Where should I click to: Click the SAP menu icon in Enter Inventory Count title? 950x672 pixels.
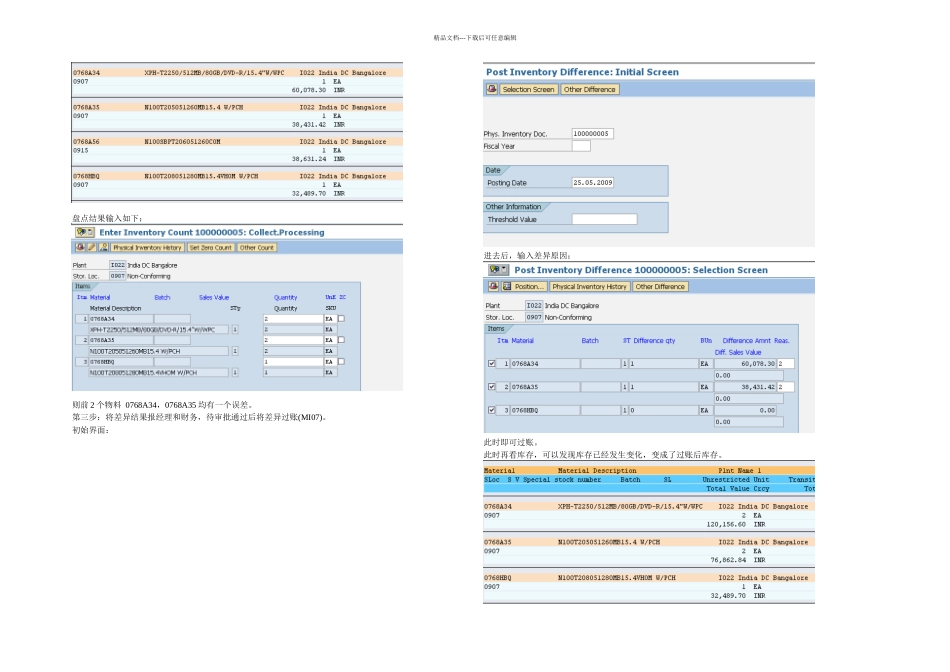coord(80,232)
